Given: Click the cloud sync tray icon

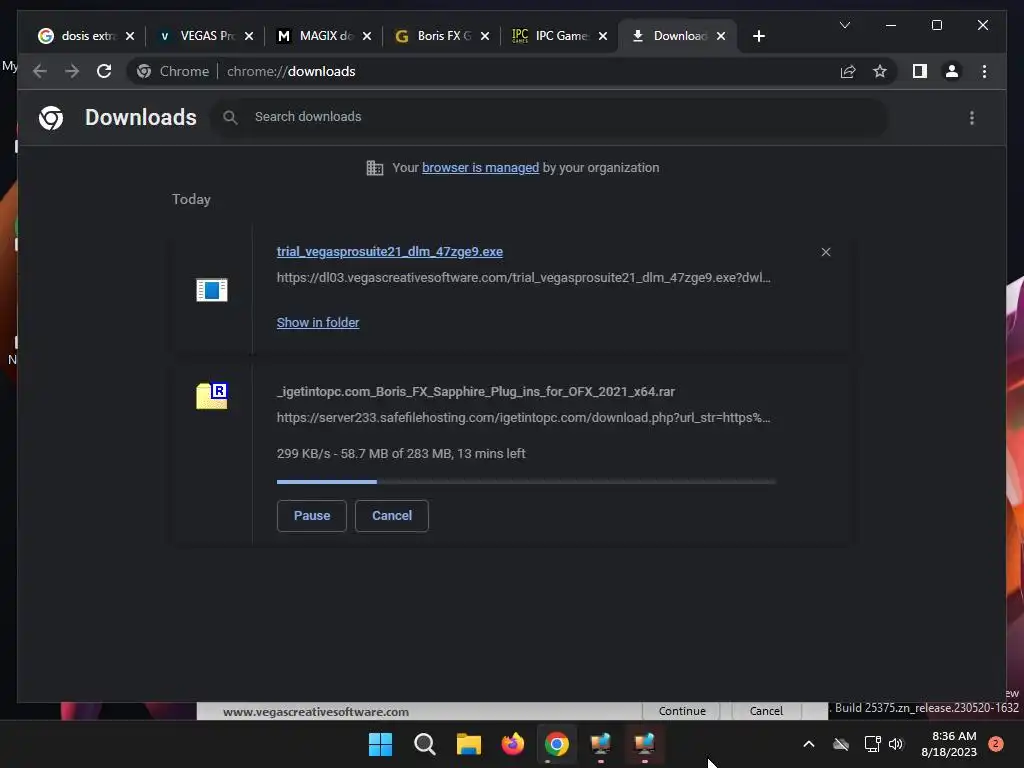Looking at the screenshot, I should (x=841, y=744).
